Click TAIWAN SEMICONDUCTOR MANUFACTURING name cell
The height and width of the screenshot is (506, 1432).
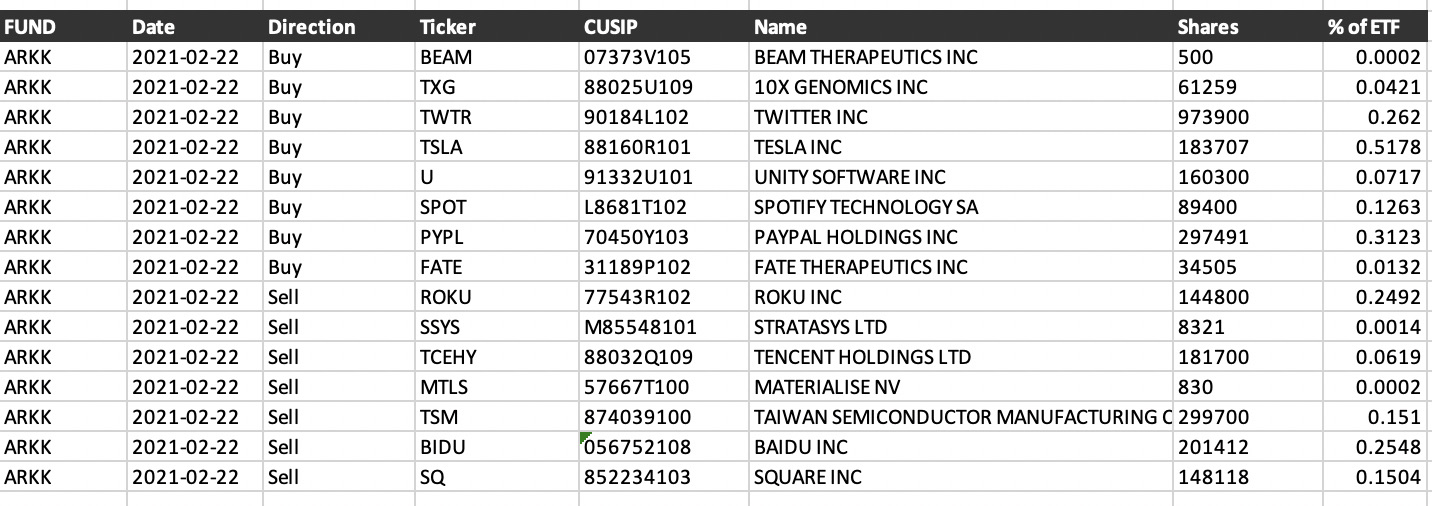tap(961, 417)
